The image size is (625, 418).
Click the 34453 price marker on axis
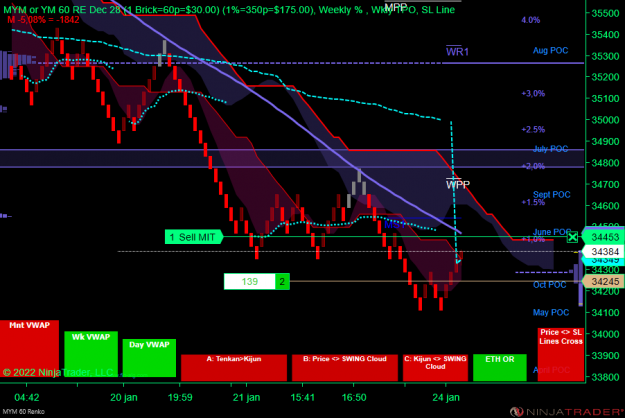[x=604, y=237]
